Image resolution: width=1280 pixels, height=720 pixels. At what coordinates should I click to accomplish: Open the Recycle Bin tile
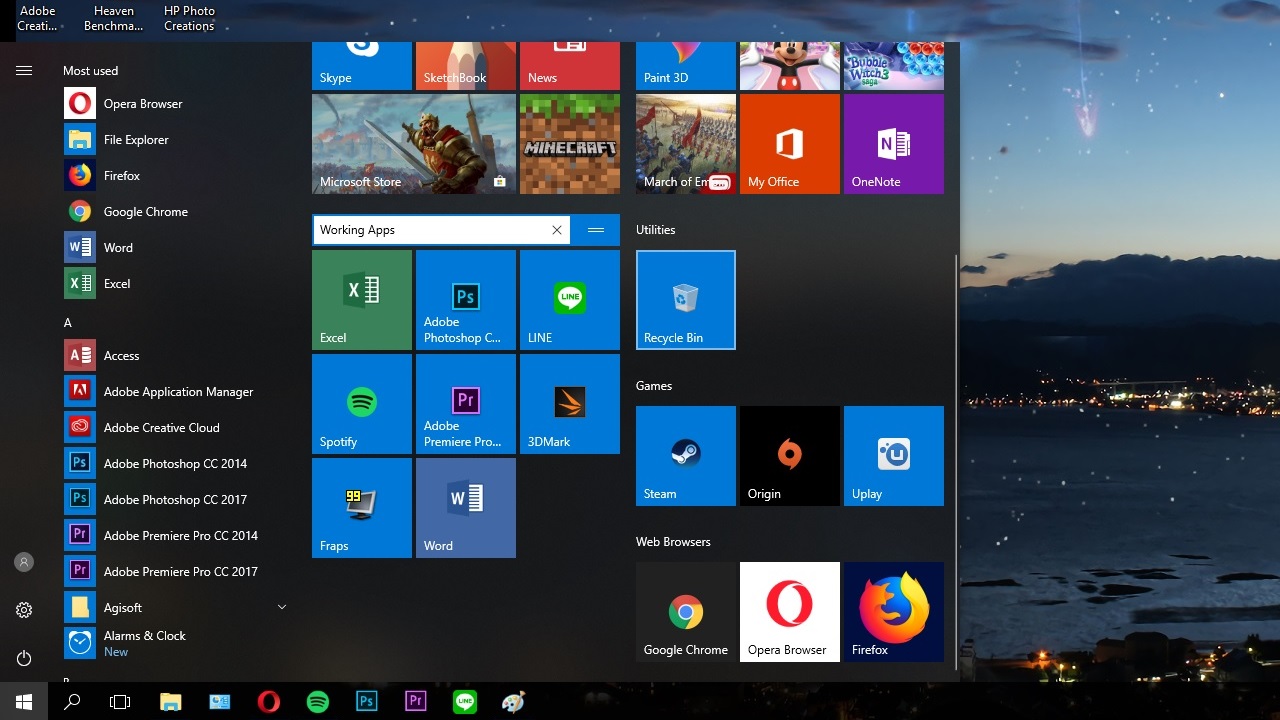685,300
